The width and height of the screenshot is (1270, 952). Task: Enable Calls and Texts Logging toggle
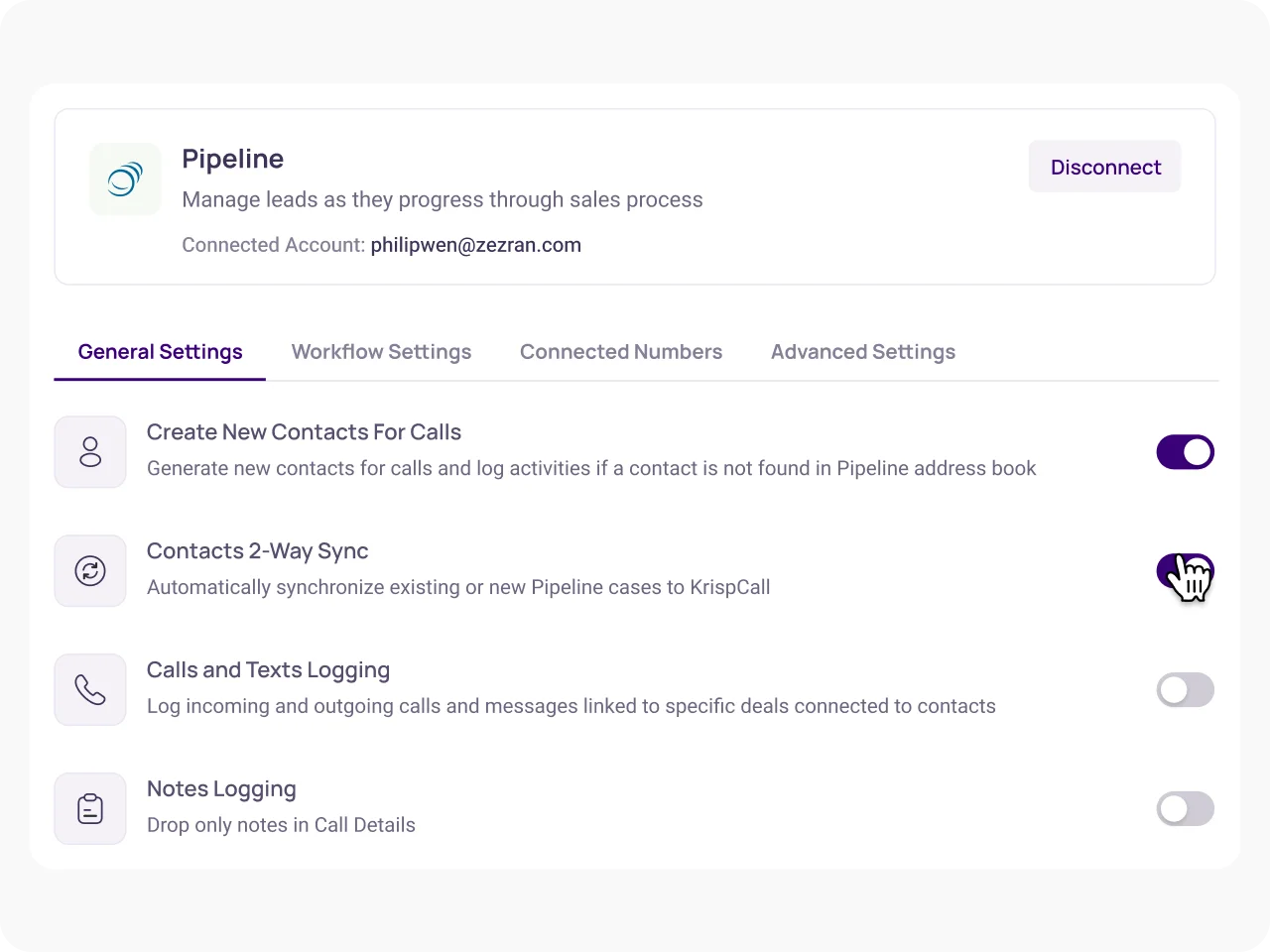click(1186, 690)
